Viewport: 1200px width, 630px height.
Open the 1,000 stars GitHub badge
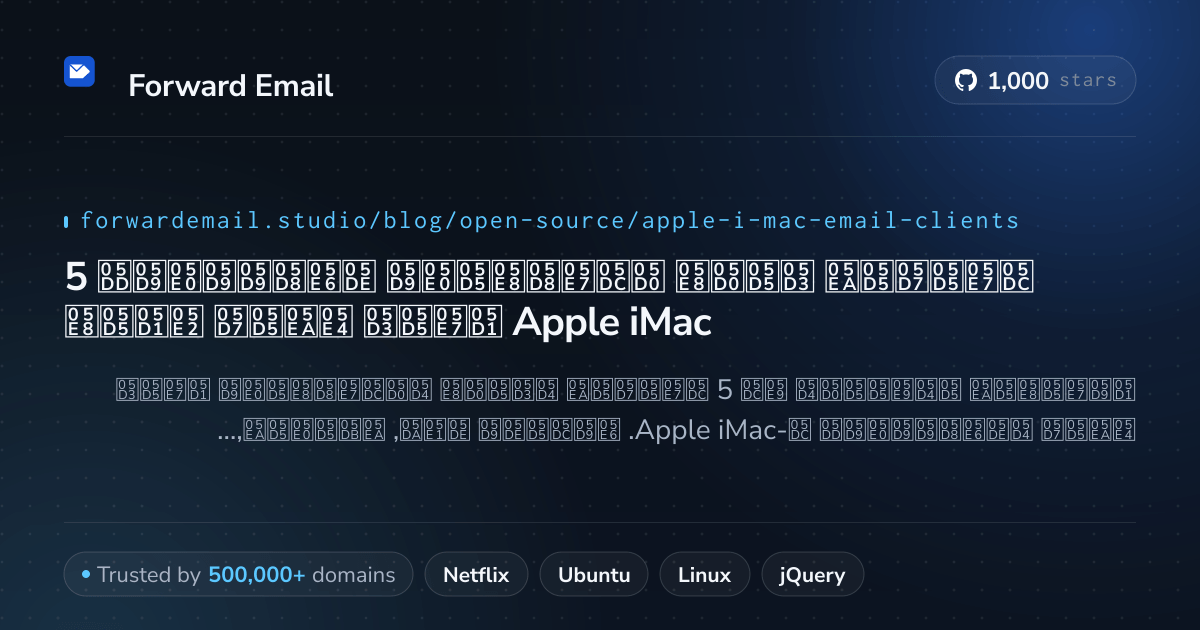(x=1035, y=80)
